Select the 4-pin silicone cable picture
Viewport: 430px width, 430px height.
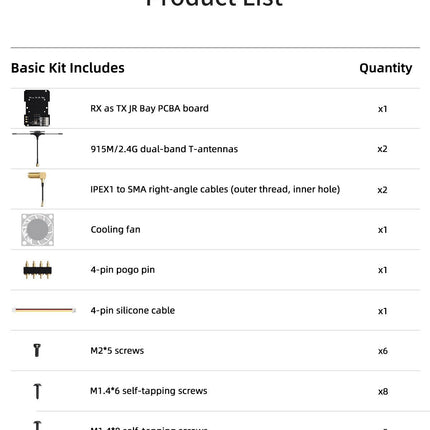click(x=44, y=310)
